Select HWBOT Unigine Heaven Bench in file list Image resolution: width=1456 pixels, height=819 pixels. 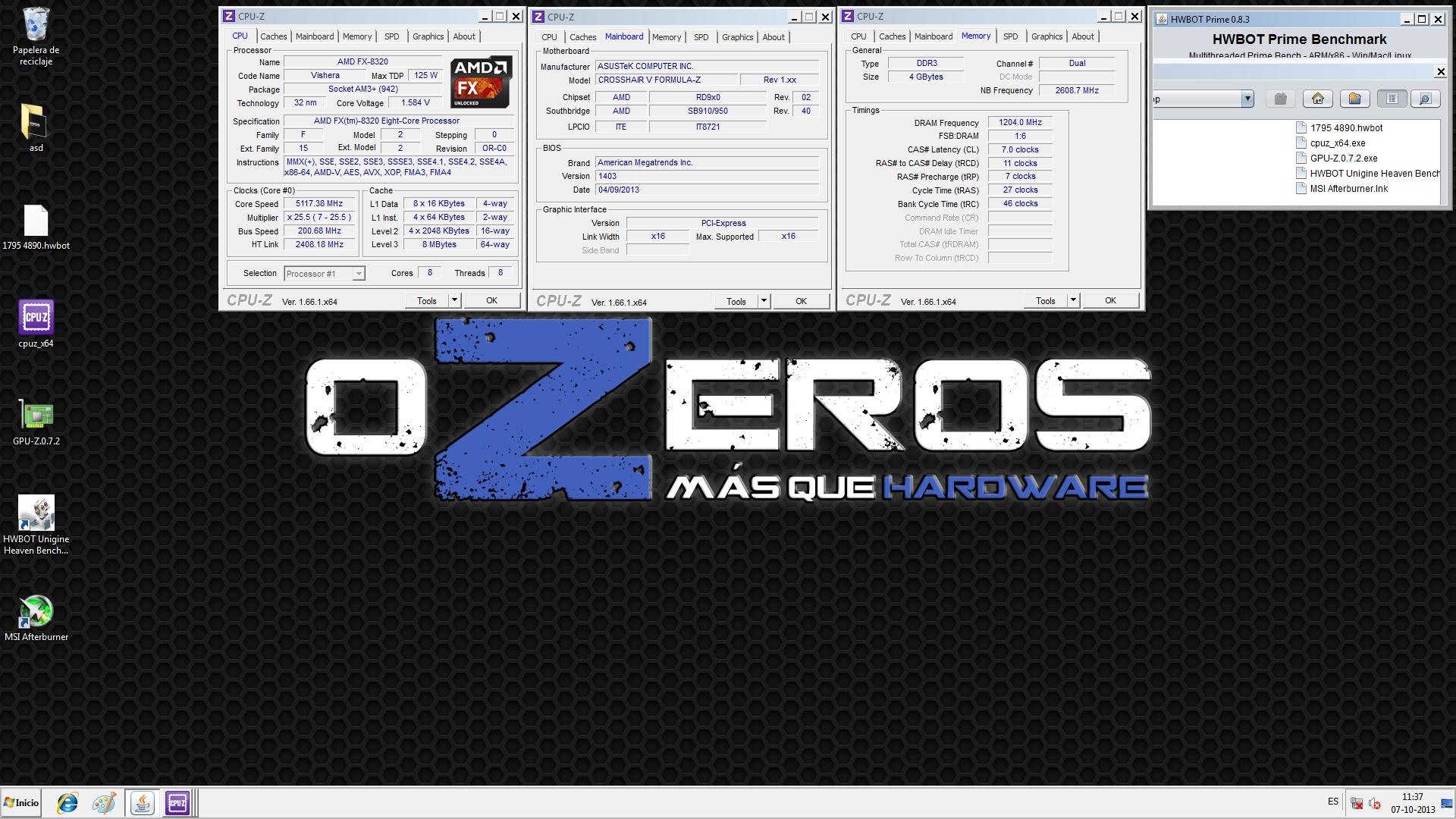(1368, 174)
